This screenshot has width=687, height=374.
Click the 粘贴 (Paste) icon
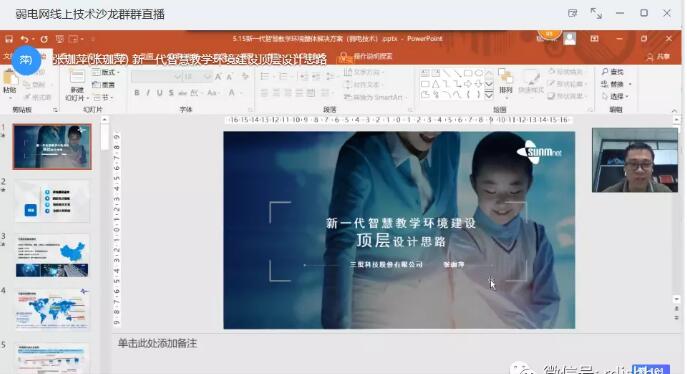10,82
